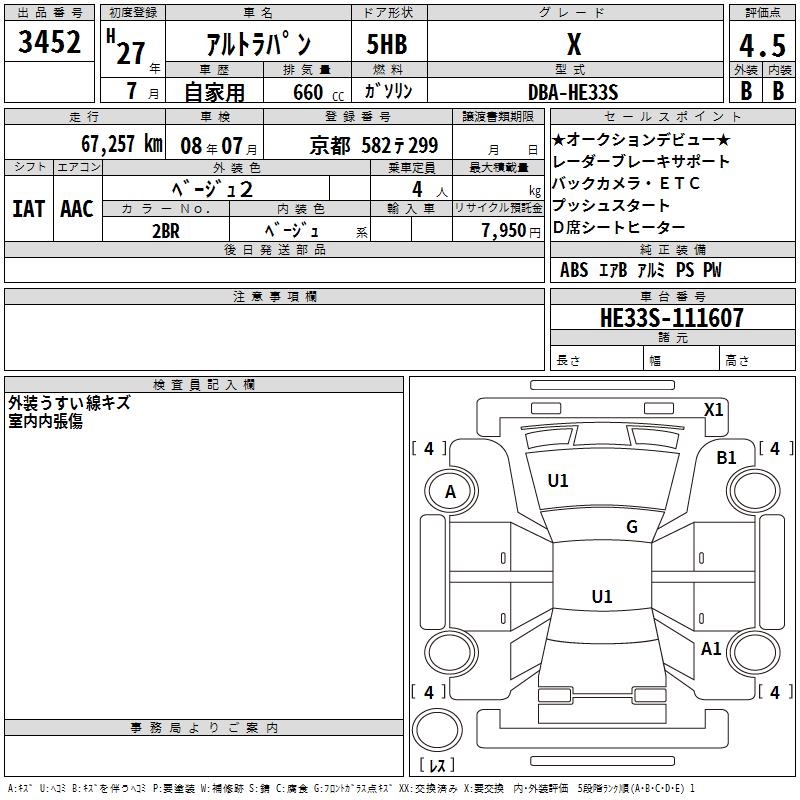The height and width of the screenshot is (800, 800).
Task: Select the evaluation score 4.5
Action: (x=762, y=45)
